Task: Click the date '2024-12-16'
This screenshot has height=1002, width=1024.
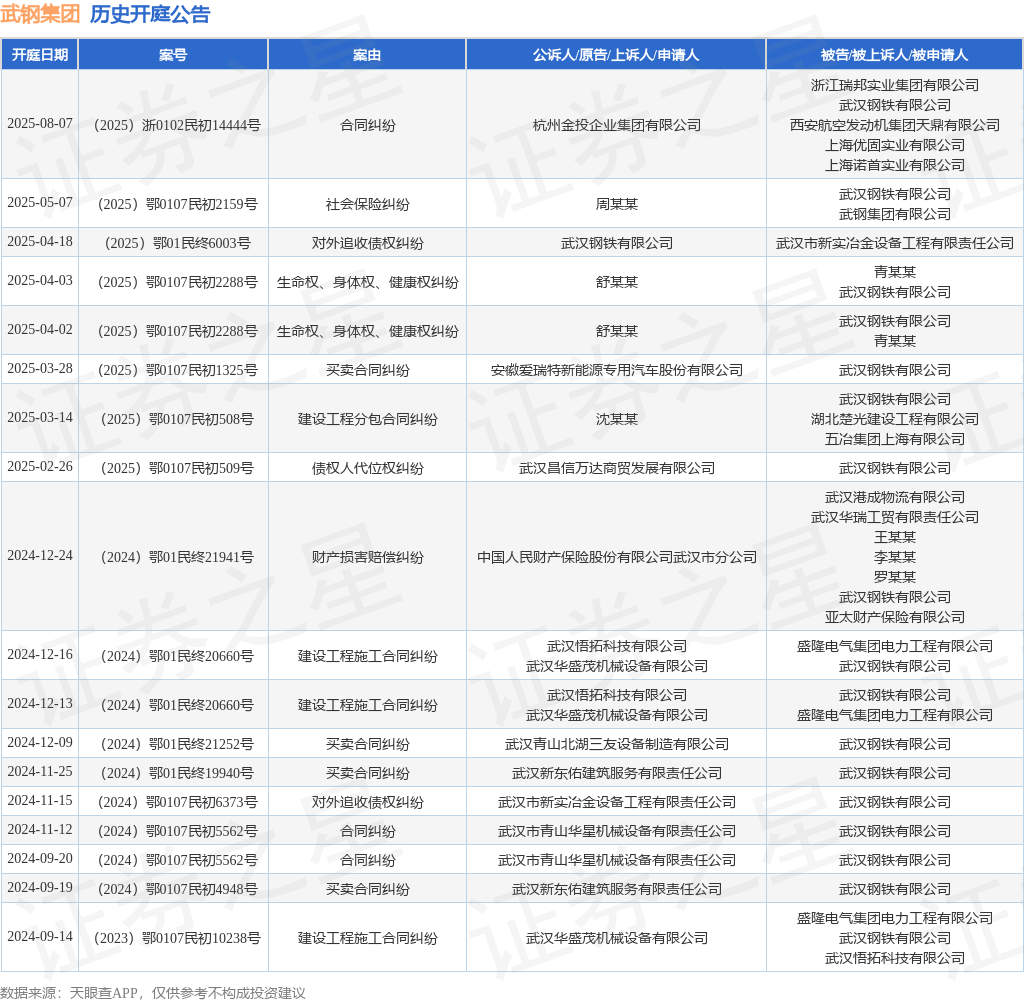Action: click(x=40, y=655)
